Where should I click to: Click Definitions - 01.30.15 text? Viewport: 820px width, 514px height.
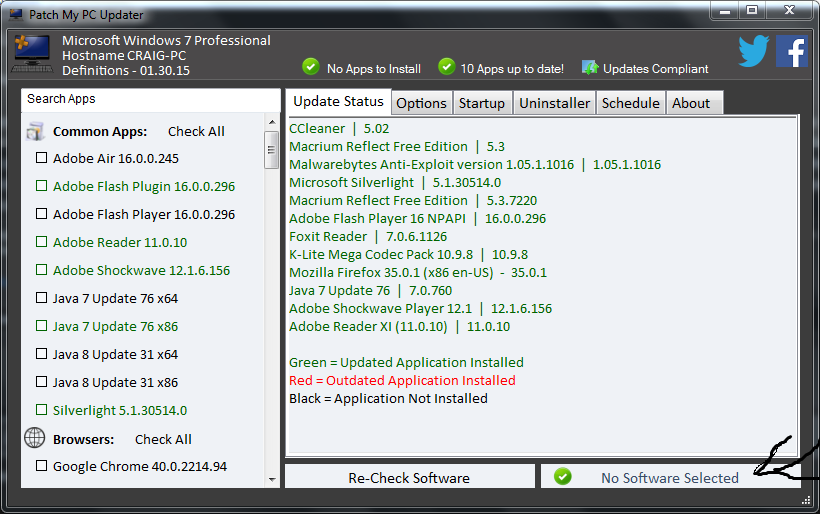pos(126,71)
